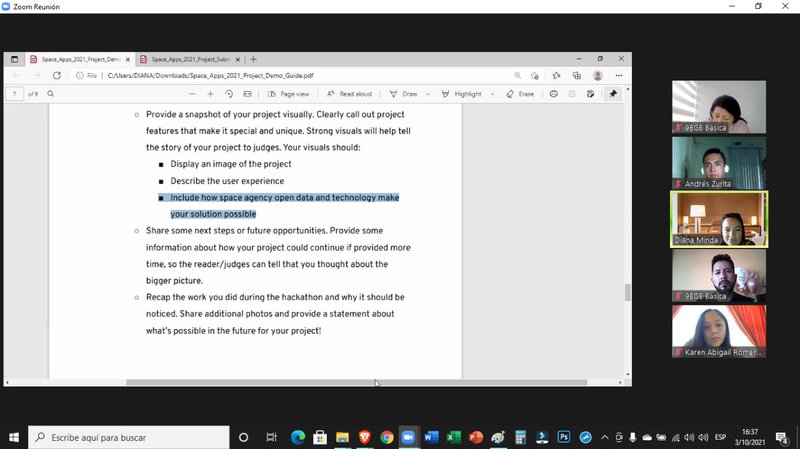
Task: Open Draw tool options dropdown arrow
Action: (427, 94)
